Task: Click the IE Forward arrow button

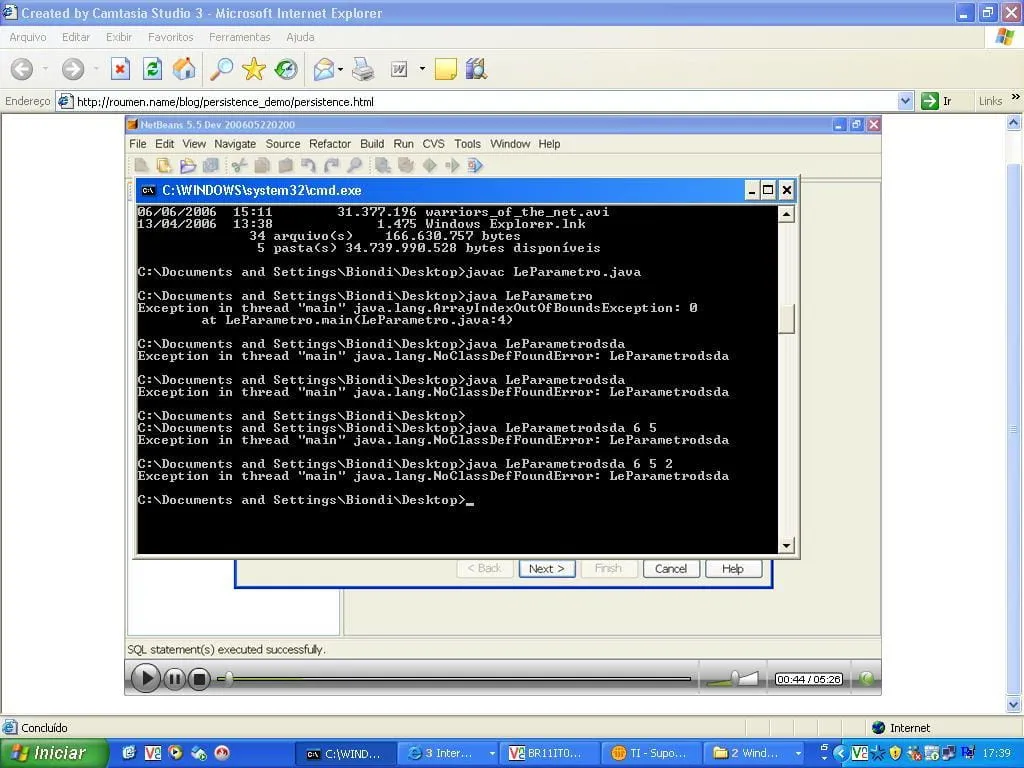Action: coord(72,69)
